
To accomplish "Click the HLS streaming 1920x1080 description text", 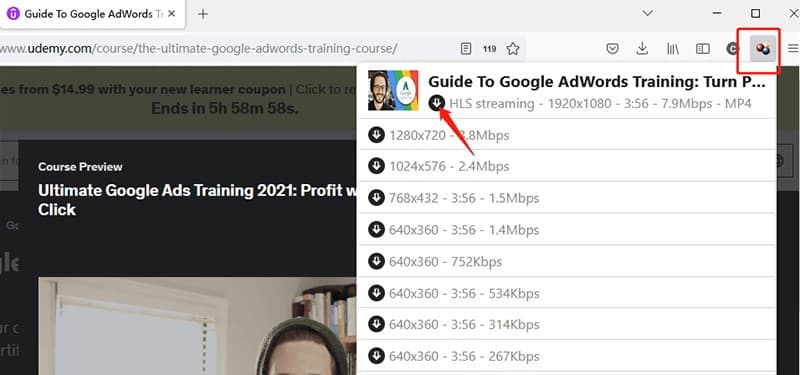I will 601,104.
